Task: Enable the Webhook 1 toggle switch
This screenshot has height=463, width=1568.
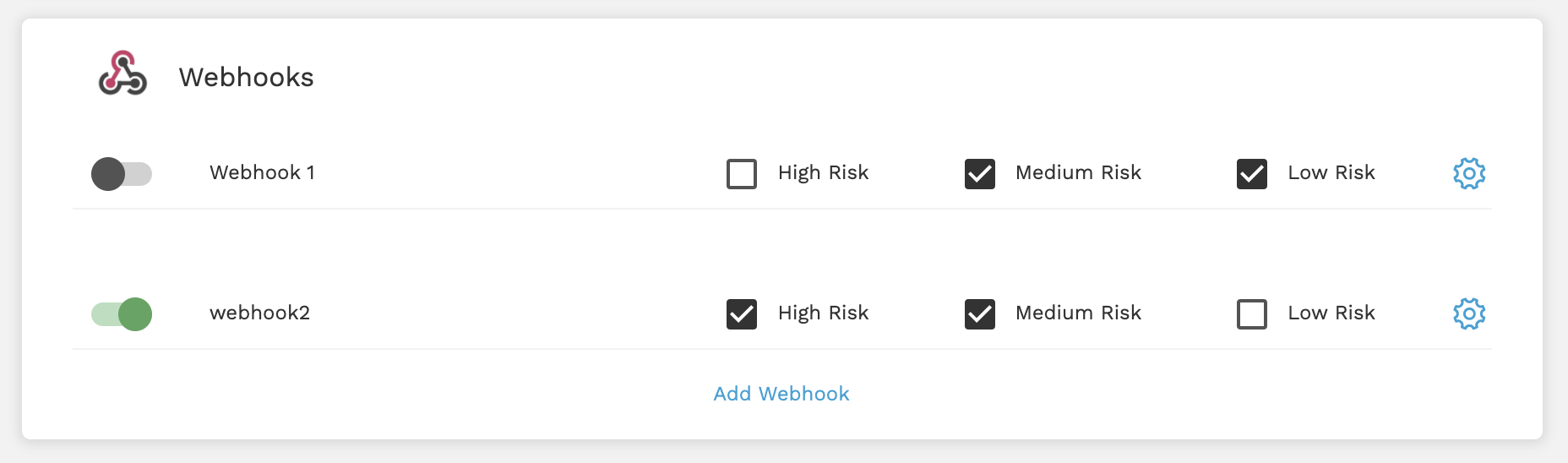Action: [122, 174]
